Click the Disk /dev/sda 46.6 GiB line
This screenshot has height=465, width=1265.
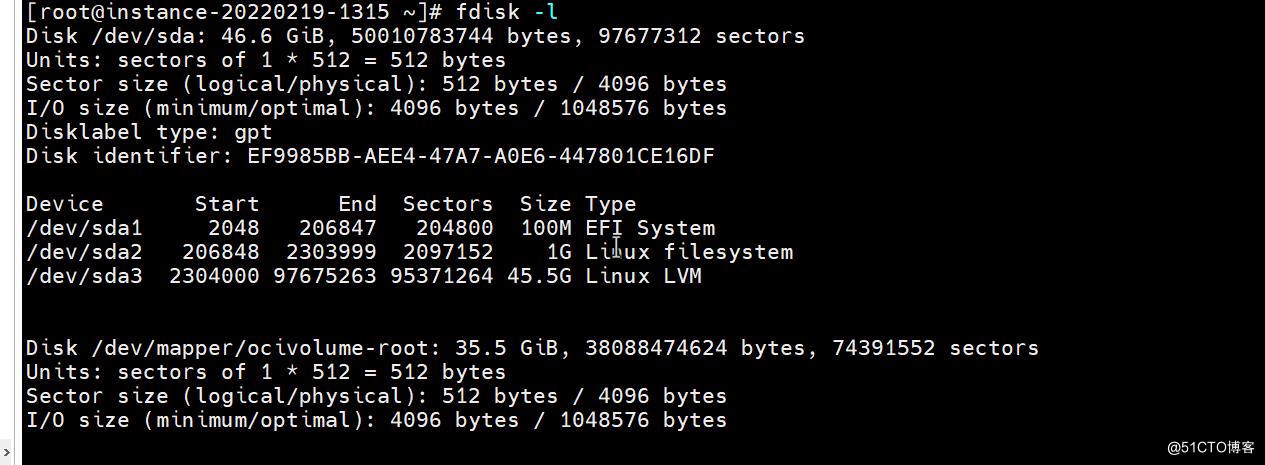(415, 36)
